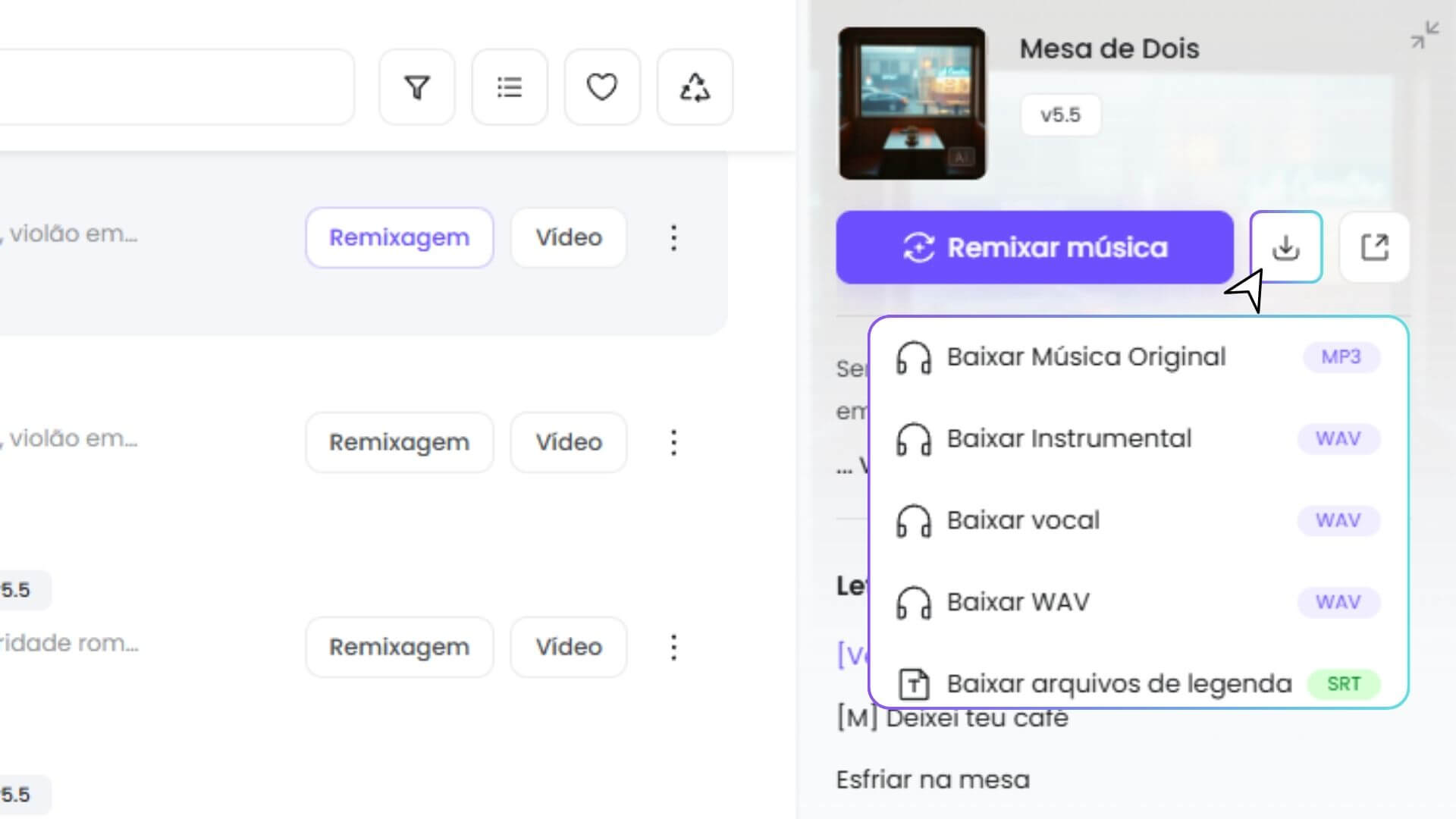This screenshot has height=819, width=1456.
Task: Click the subtitle file icon beside Baixar arquivos de legenda
Action: pos(915,683)
